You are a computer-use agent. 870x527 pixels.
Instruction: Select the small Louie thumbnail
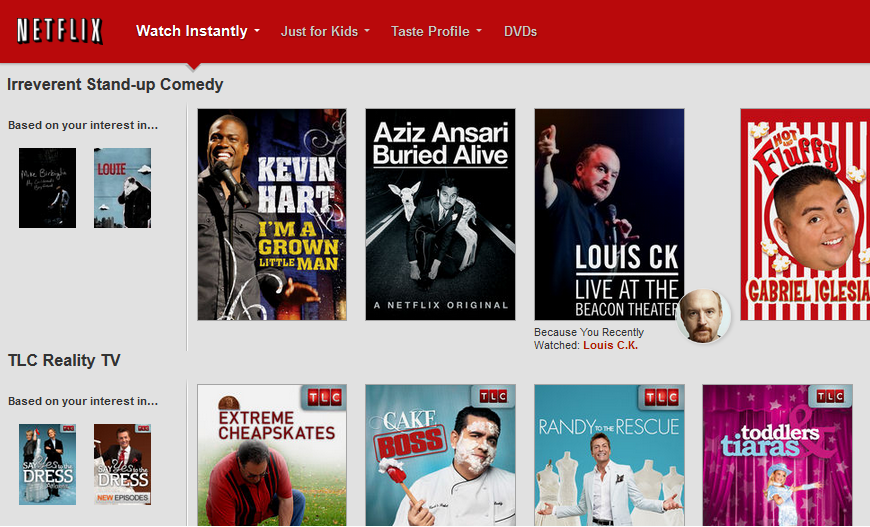pyautogui.click(x=122, y=188)
